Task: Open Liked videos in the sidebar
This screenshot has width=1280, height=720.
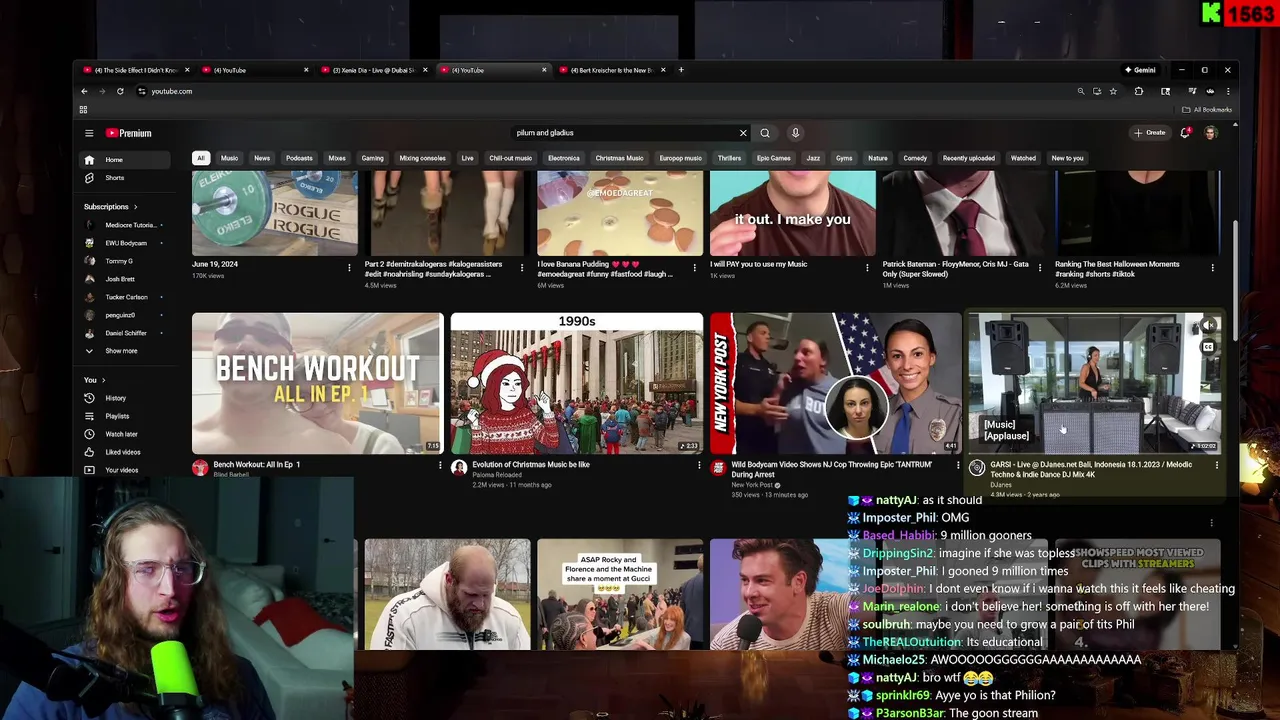Action: pyautogui.click(x=123, y=452)
